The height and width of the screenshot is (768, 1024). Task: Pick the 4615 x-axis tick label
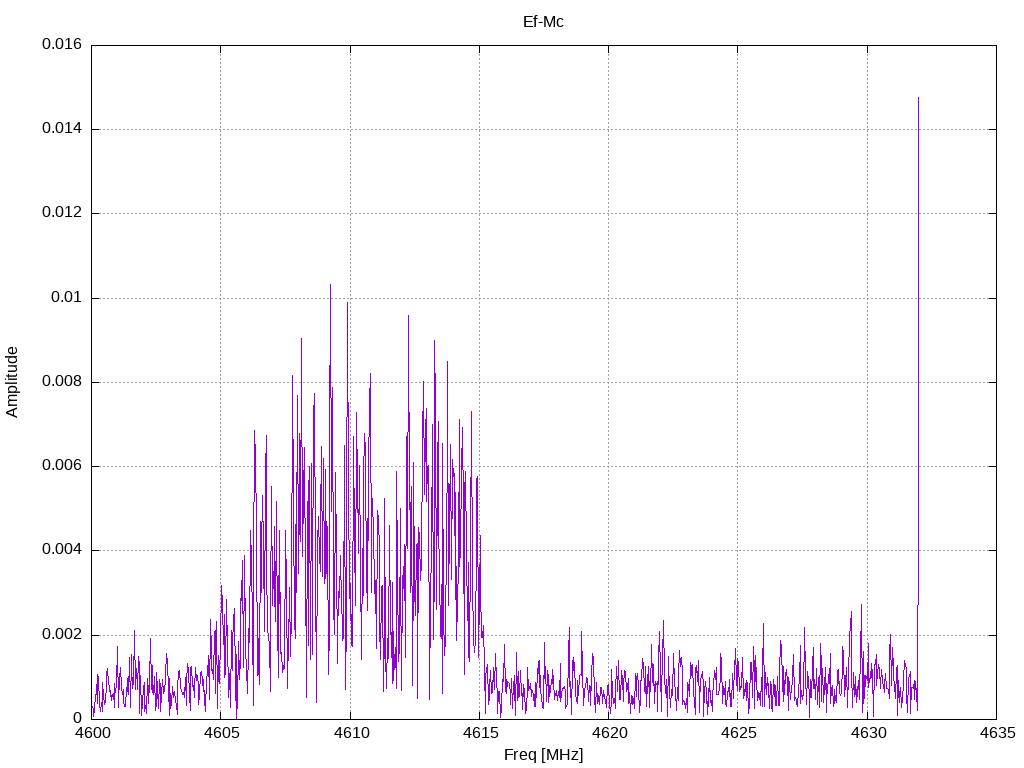479,734
